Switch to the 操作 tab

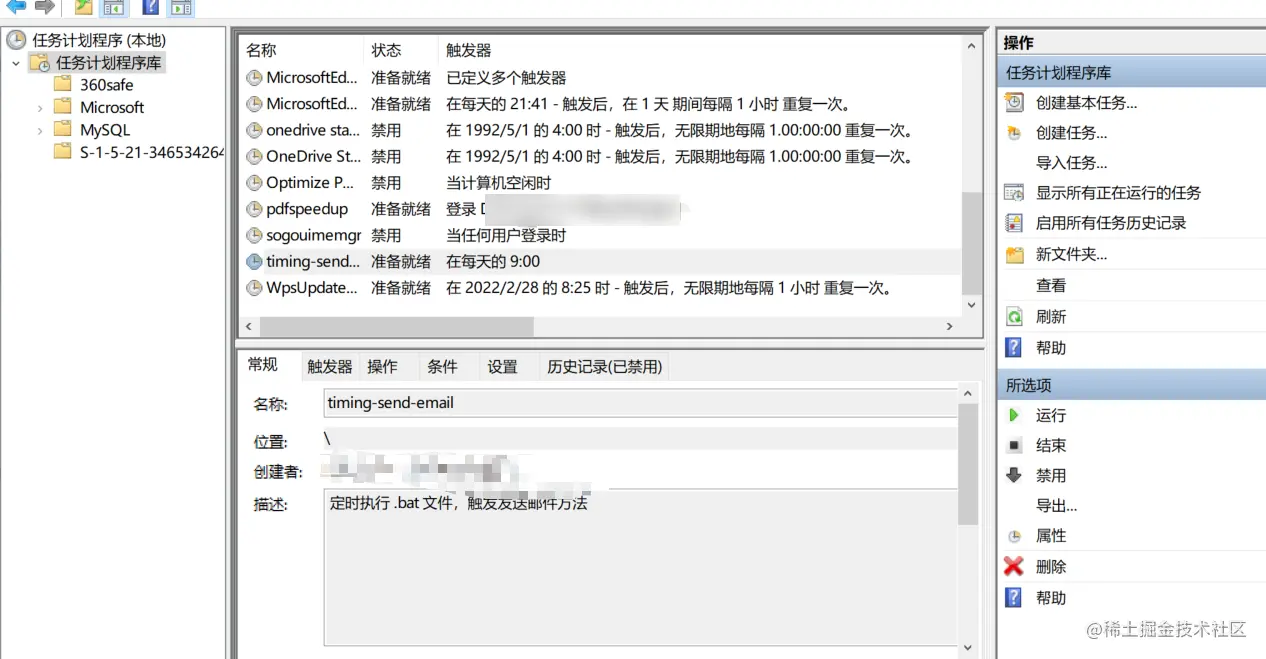coord(382,367)
